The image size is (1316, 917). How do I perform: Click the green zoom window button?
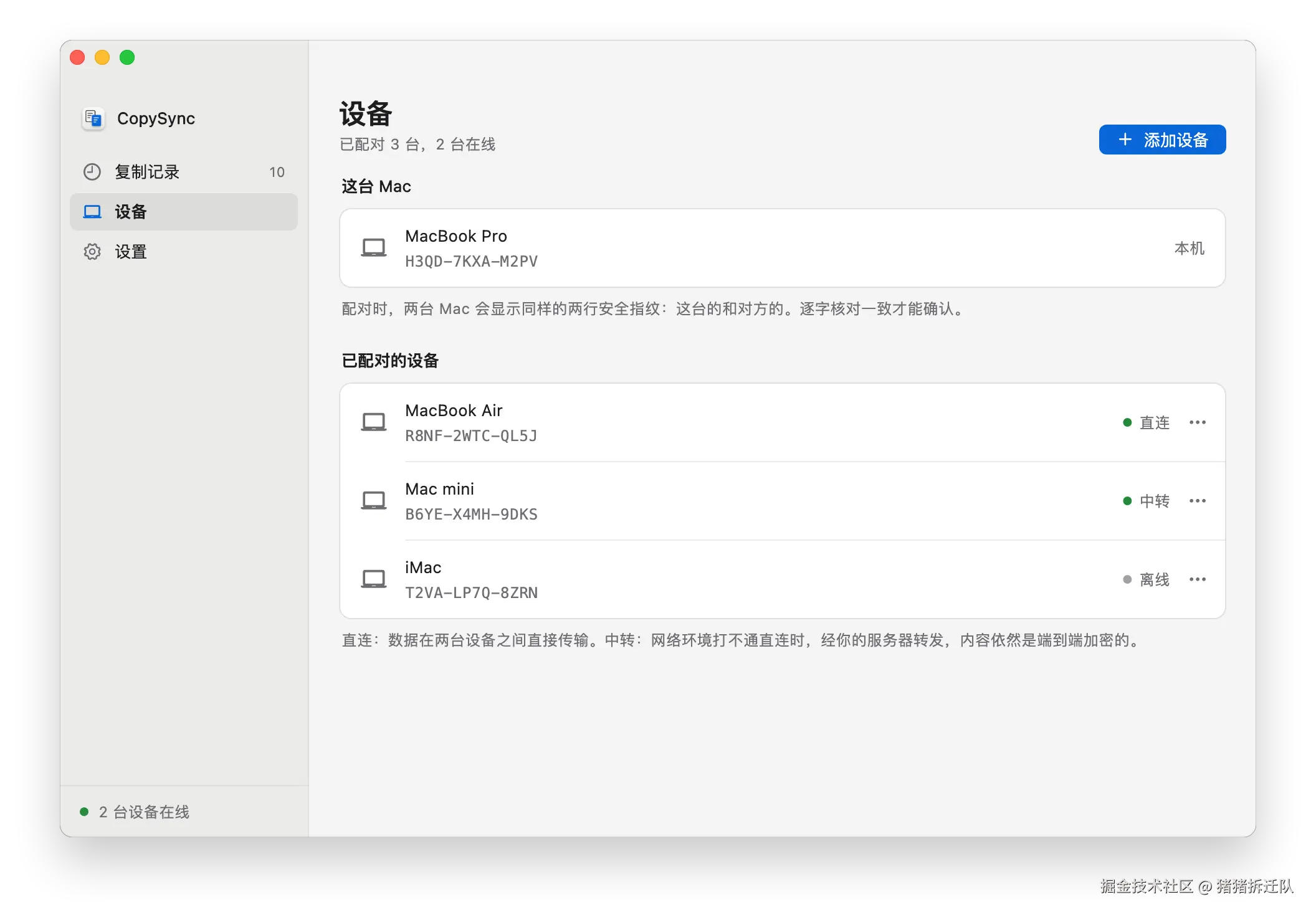(x=127, y=57)
